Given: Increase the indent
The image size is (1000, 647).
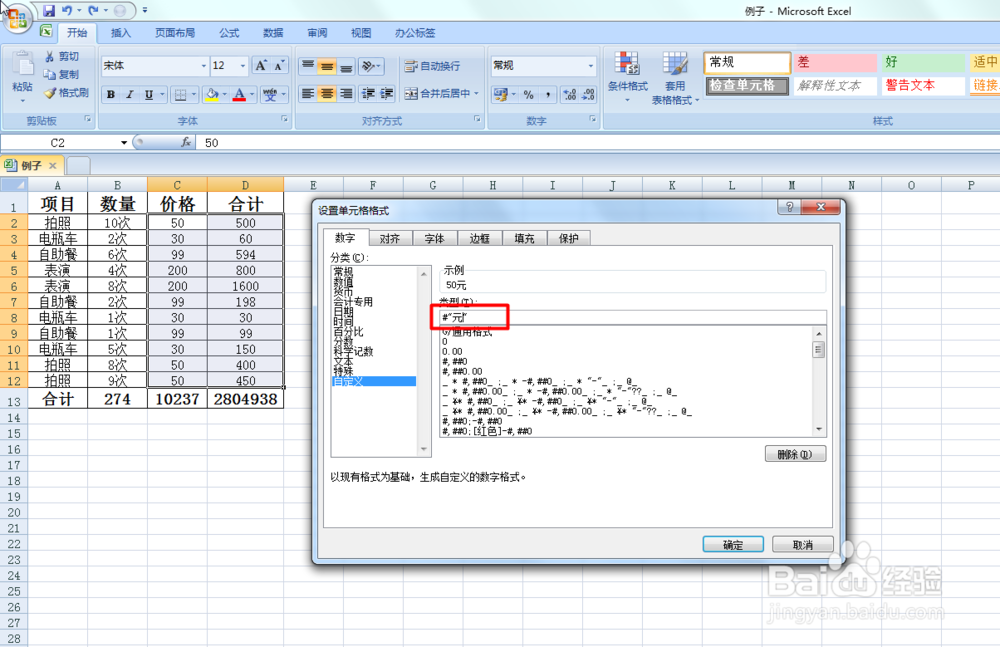Looking at the screenshot, I should 386,94.
